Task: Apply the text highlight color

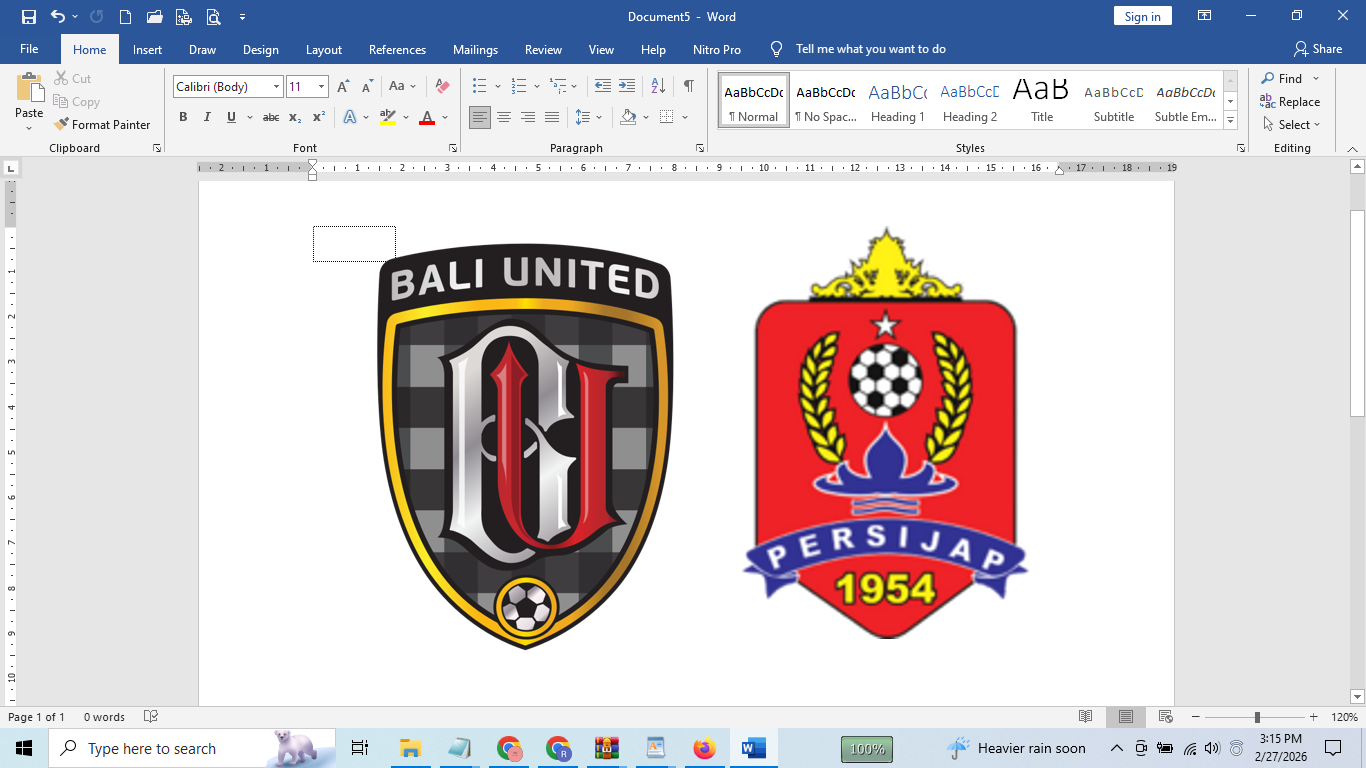Action: tap(388, 117)
